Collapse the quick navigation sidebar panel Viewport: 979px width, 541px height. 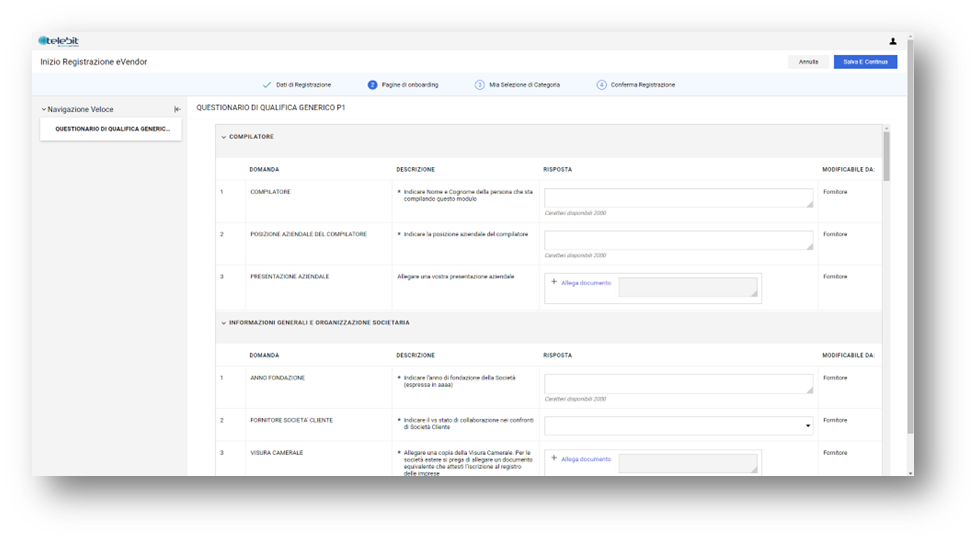point(177,109)
